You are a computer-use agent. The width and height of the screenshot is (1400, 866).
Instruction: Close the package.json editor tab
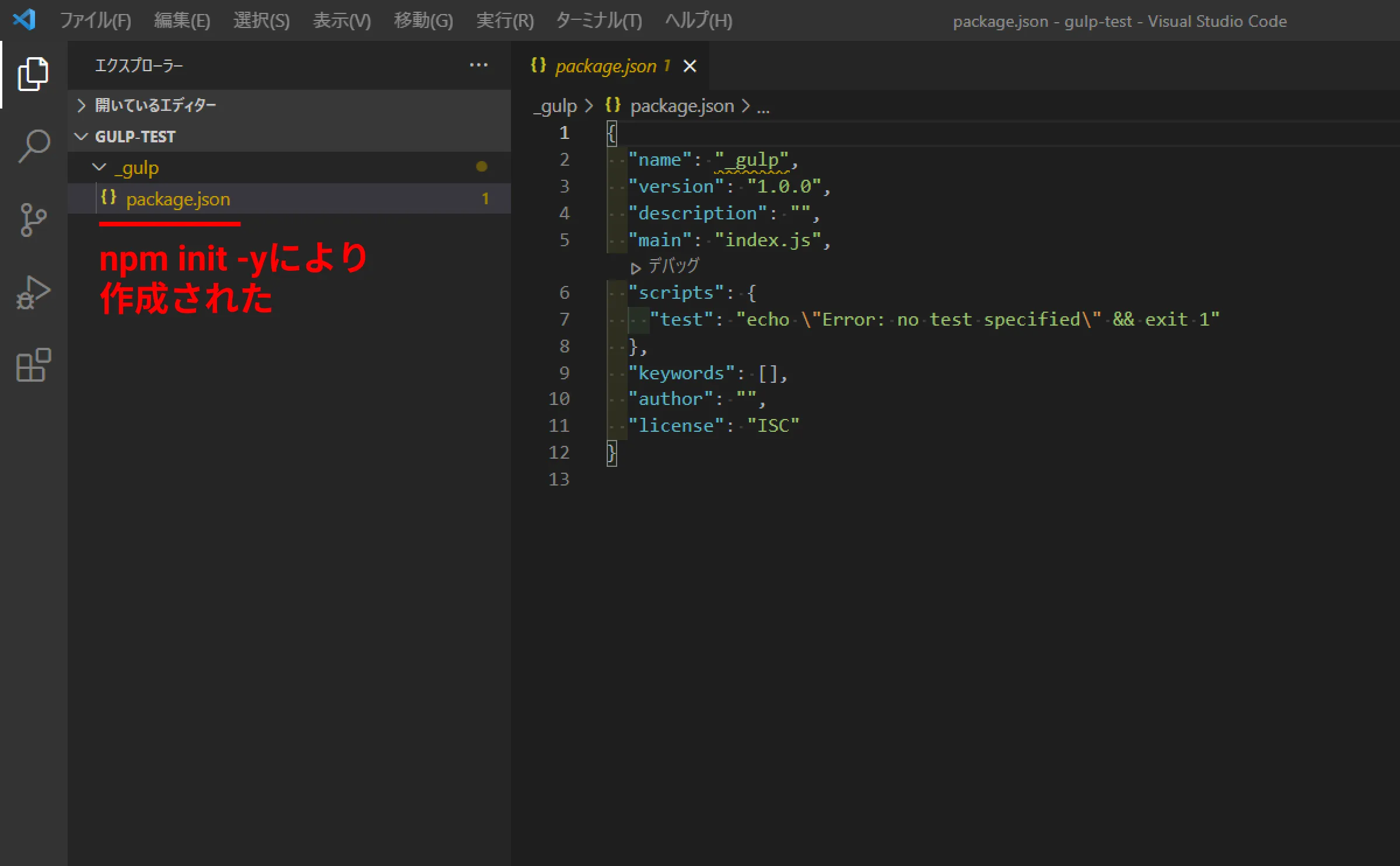point(689,66)
